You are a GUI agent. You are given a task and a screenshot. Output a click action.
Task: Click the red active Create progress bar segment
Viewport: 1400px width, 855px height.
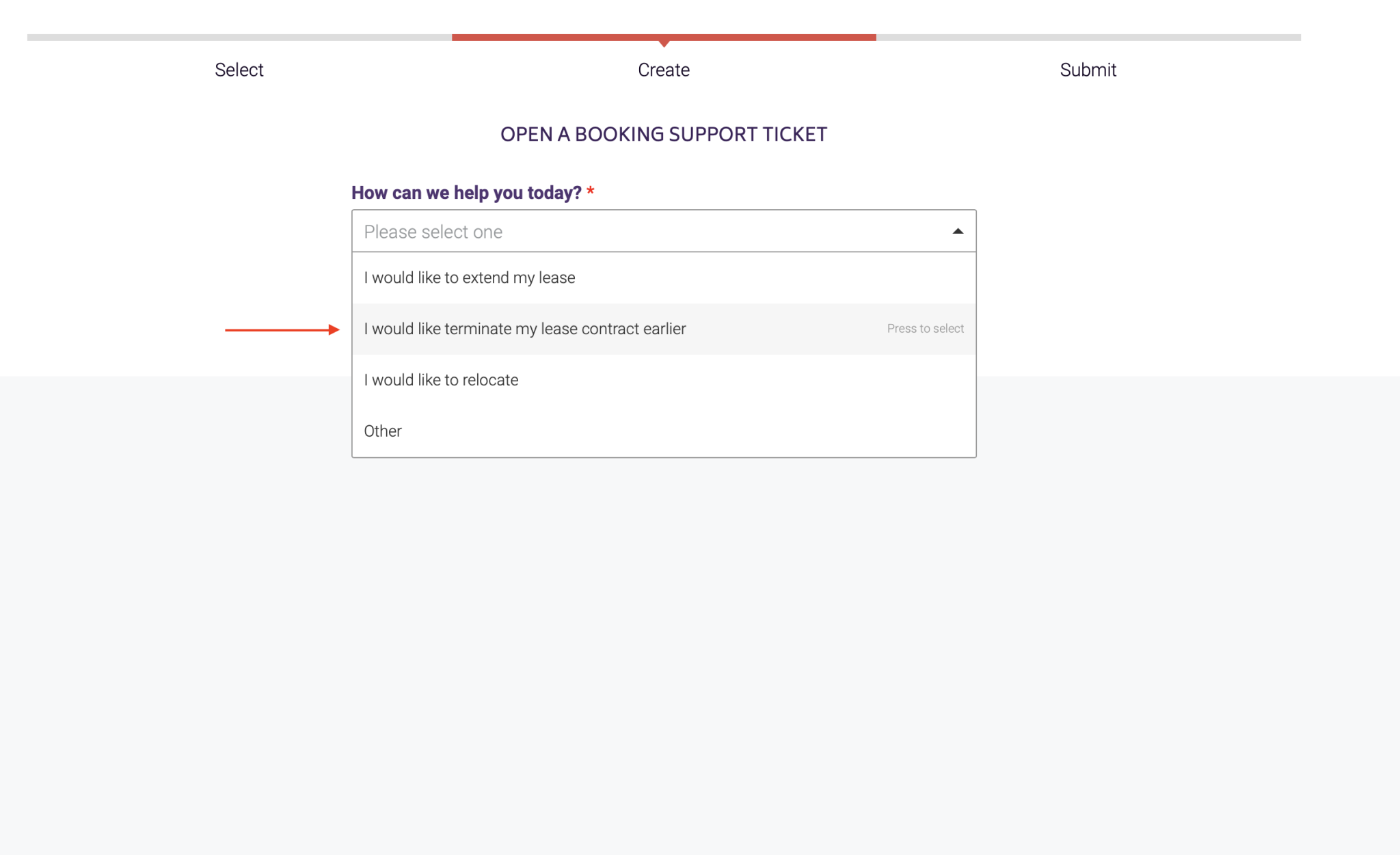[x=664, y=38]
